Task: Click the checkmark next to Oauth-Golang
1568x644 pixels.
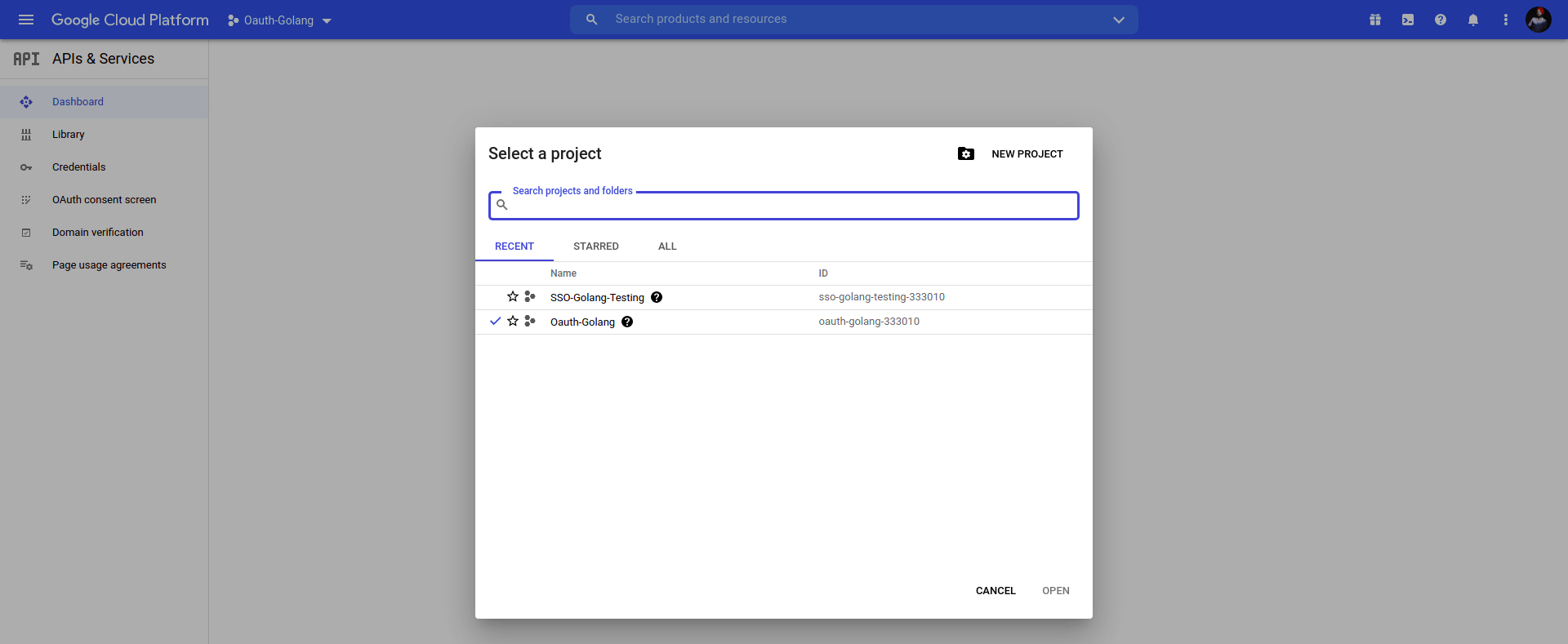Action: pyautogui.click(x=495, y=322)
